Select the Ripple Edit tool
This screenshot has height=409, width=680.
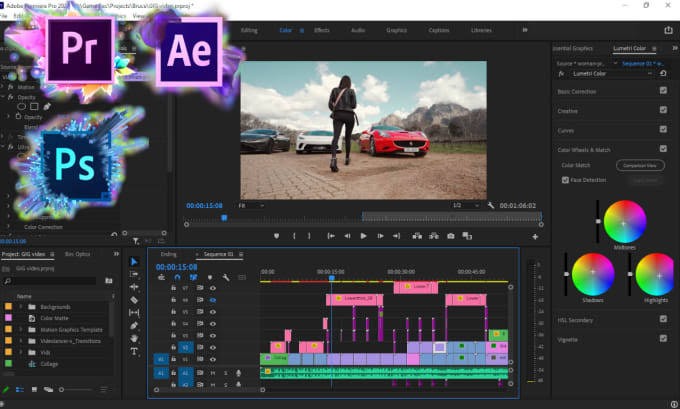(134, 287)
